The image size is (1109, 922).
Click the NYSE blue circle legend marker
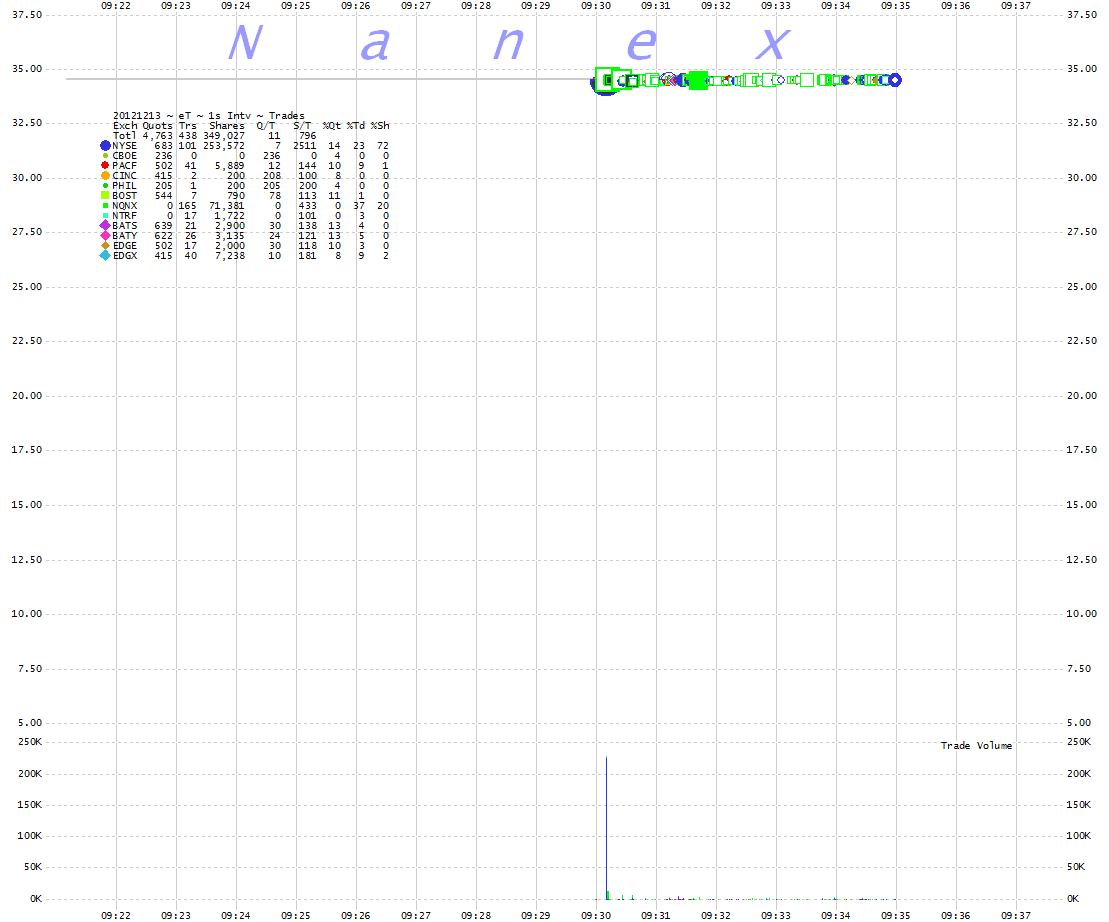pos(105,146)
